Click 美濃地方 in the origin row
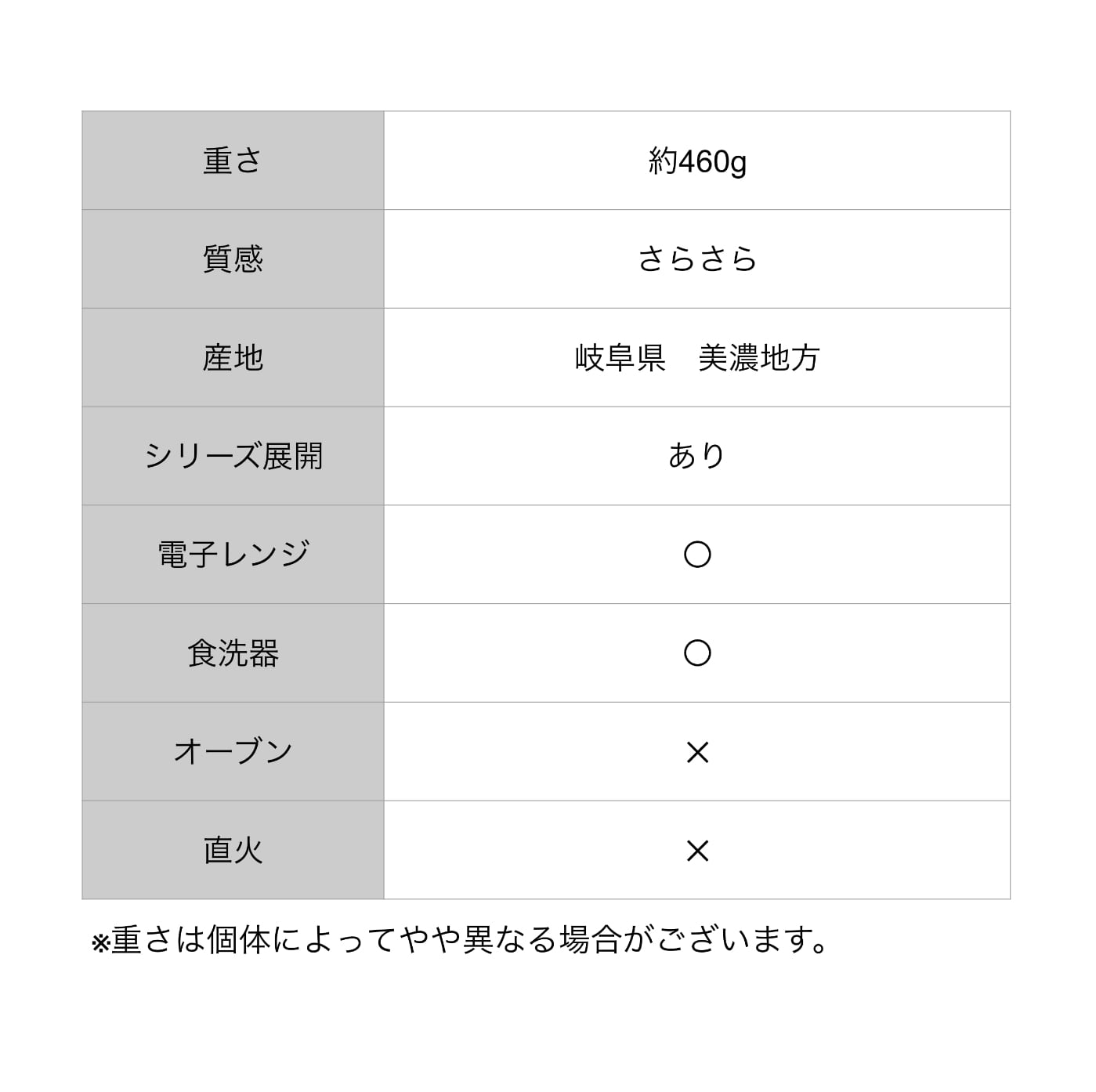Image resolution: width=1096 pixels, height=1092 pixels. click(x=758, y=358)
